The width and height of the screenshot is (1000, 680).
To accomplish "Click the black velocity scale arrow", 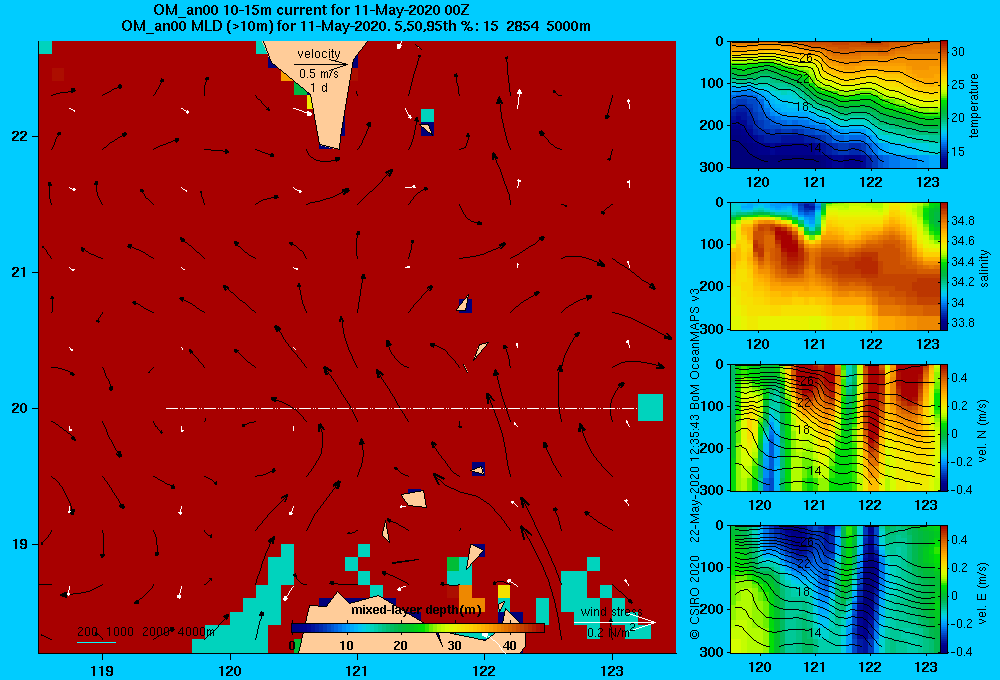I will (321, 64).
